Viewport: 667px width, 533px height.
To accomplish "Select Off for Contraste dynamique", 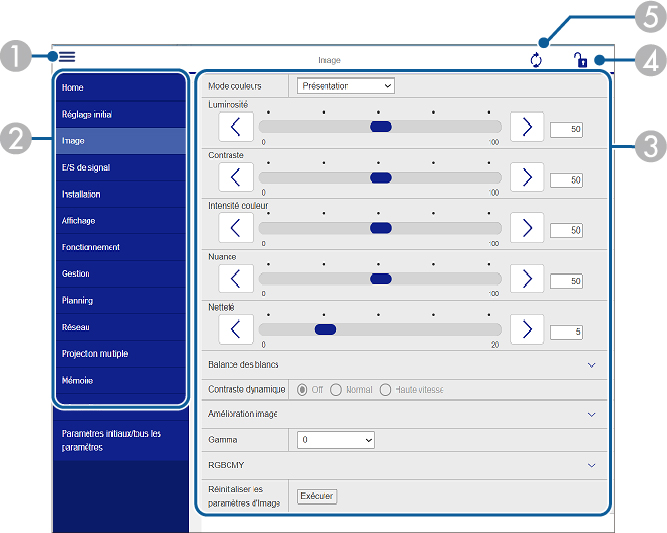I will click(302, 390).
